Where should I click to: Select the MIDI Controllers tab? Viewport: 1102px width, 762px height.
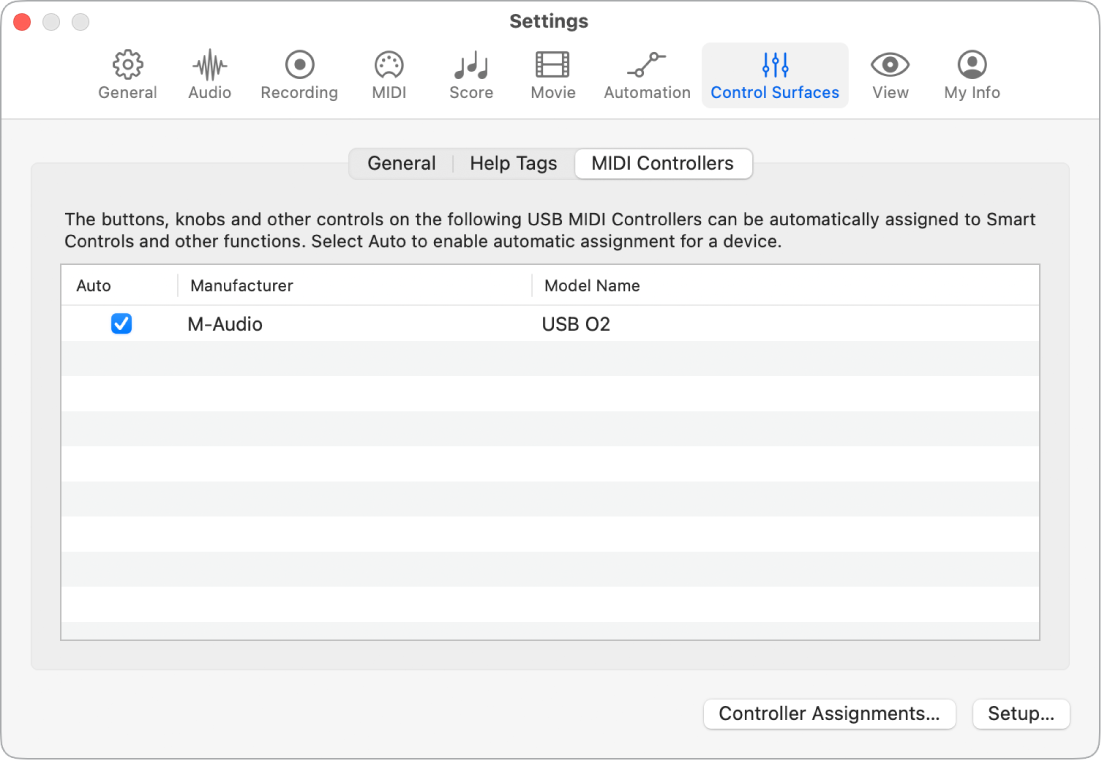click(x=663, y=163)
